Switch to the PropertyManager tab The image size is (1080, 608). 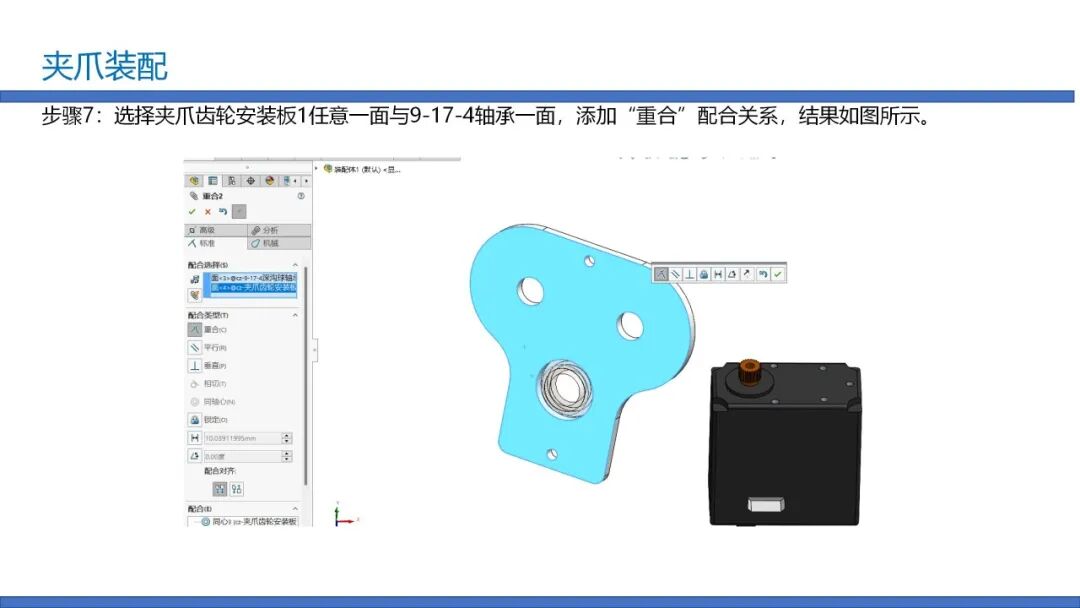pos(213,180)
